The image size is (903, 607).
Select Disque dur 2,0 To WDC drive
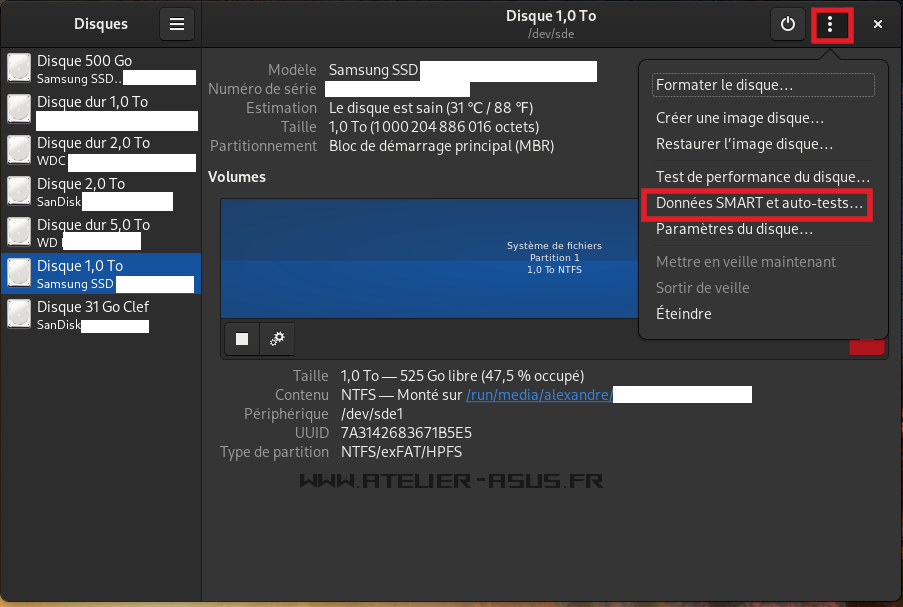(100, 150)
